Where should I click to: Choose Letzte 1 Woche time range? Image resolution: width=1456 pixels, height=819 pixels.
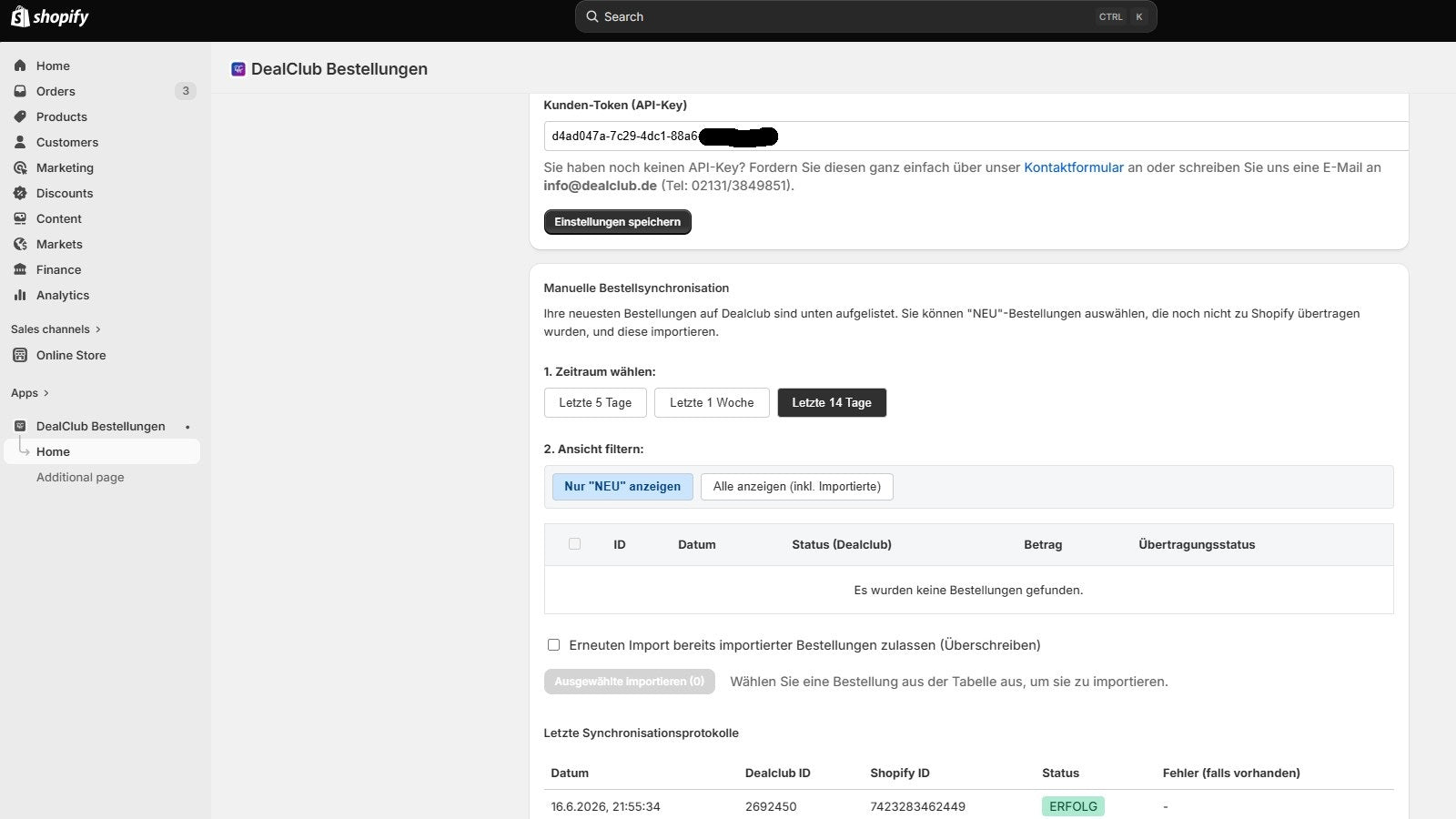click(x=712, y=402)
